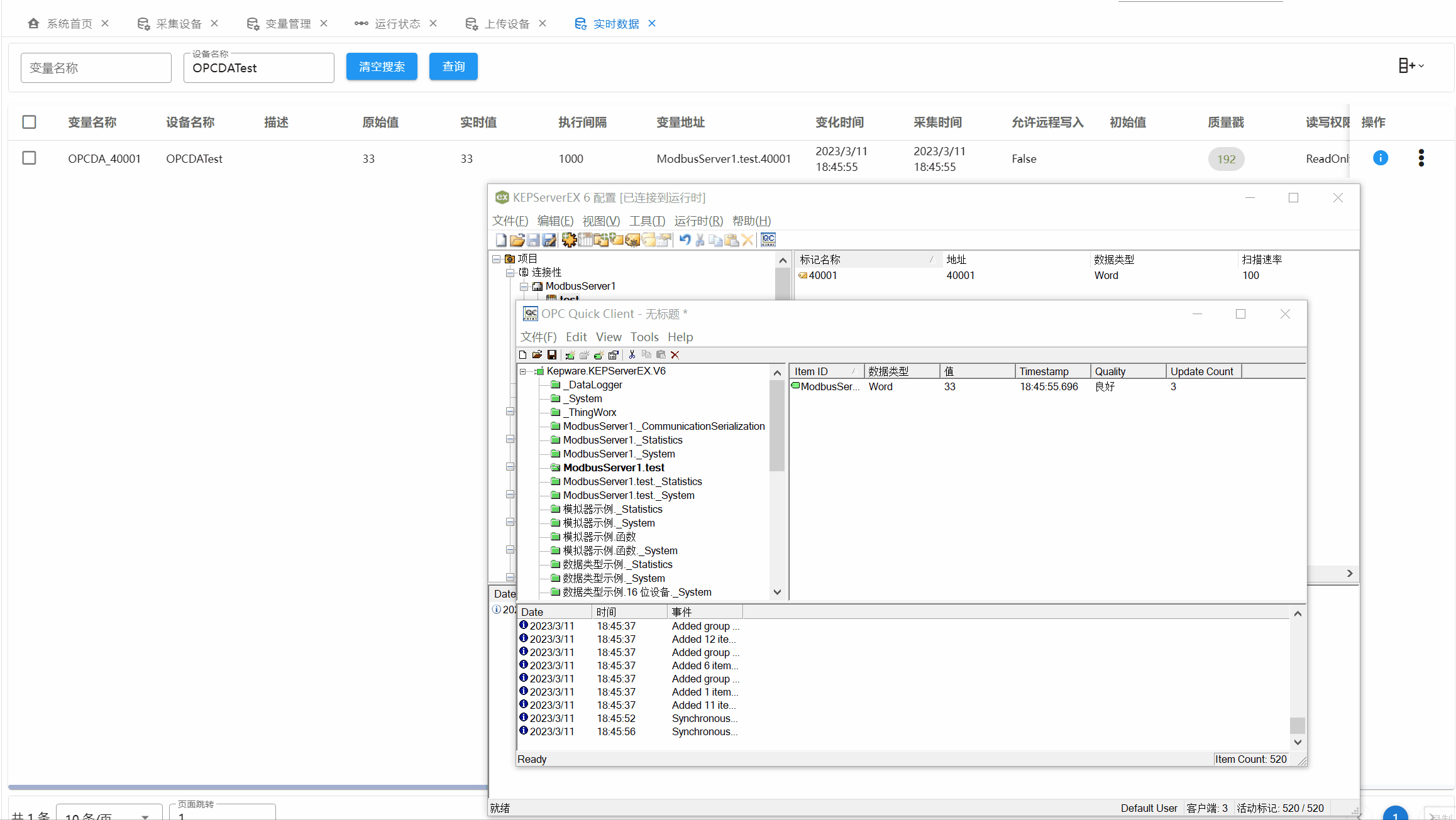Open three-dot actions menu for OPCDA_40001
1456x820 pixels.
[x=1421, y=158]
